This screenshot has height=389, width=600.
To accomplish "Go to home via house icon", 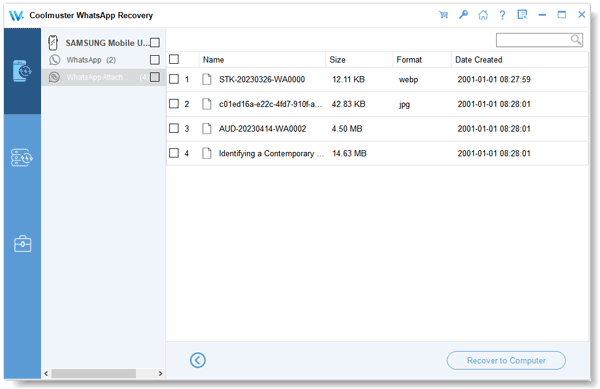I will (x=483, y=15).
